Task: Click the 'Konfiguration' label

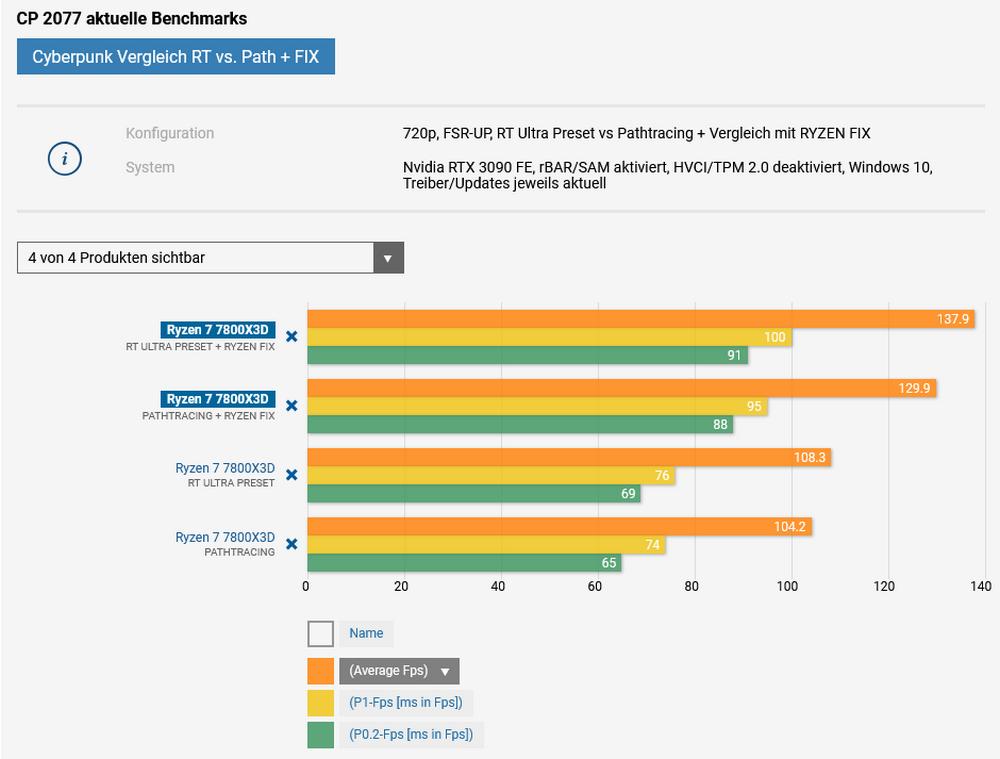Action: tap(170, 133)
